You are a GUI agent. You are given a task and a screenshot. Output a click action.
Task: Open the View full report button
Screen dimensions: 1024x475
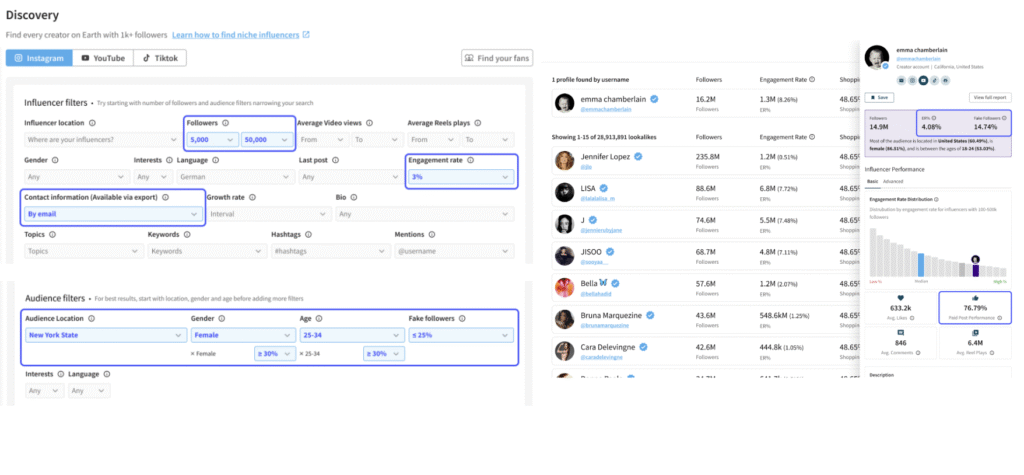pyautogui.click(x=988, y=97)
